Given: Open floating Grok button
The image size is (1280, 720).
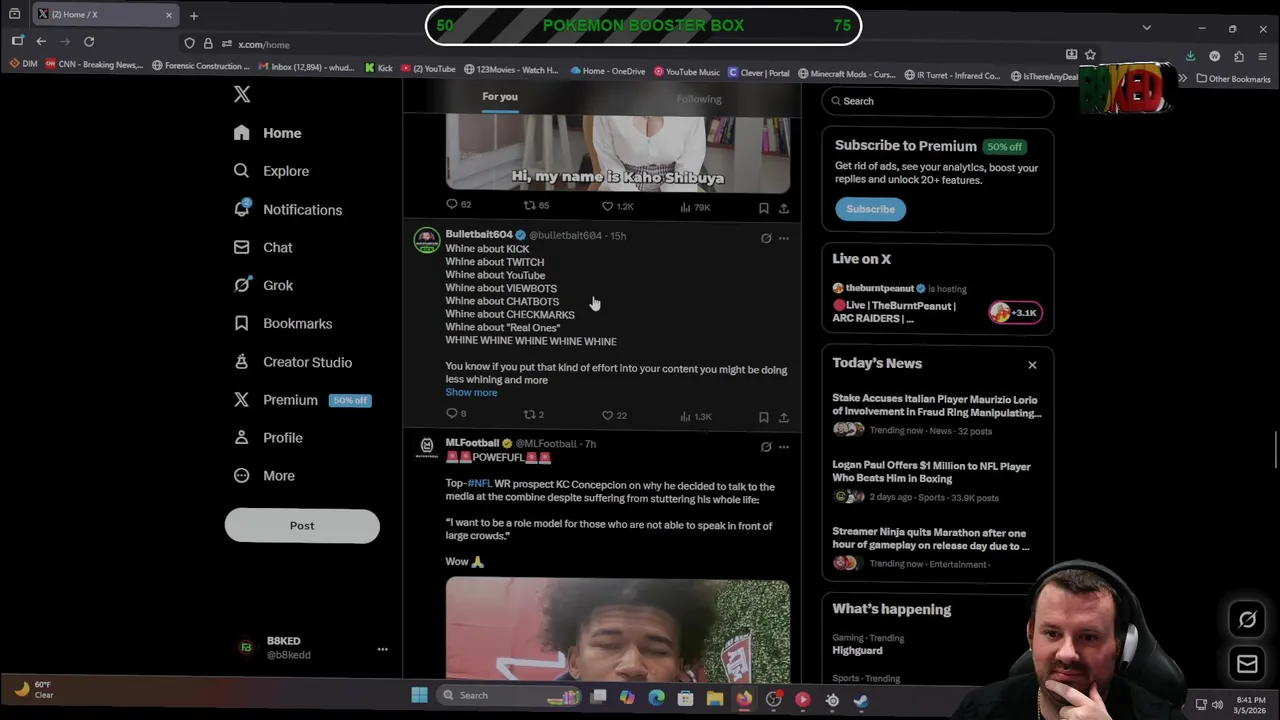Looking at the screenshot, I should click(x=1247, y=620).
